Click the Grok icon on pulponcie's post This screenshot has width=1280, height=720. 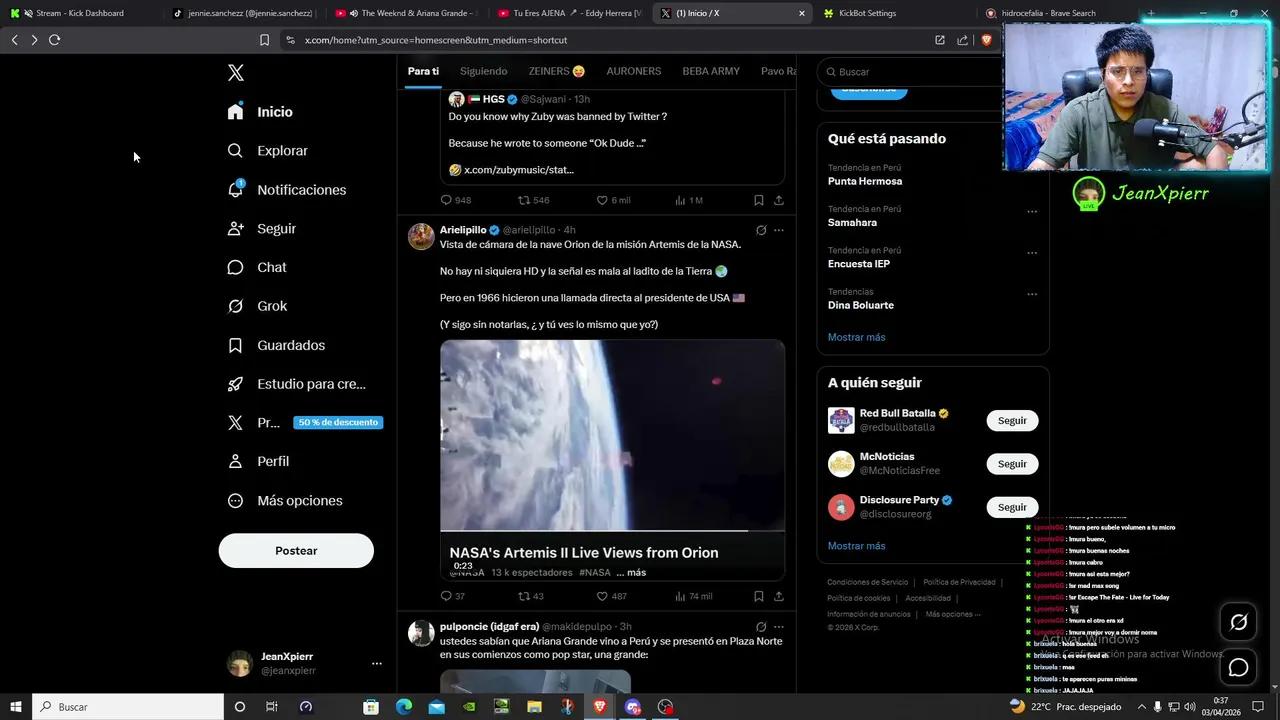click(x=761, y=627)
